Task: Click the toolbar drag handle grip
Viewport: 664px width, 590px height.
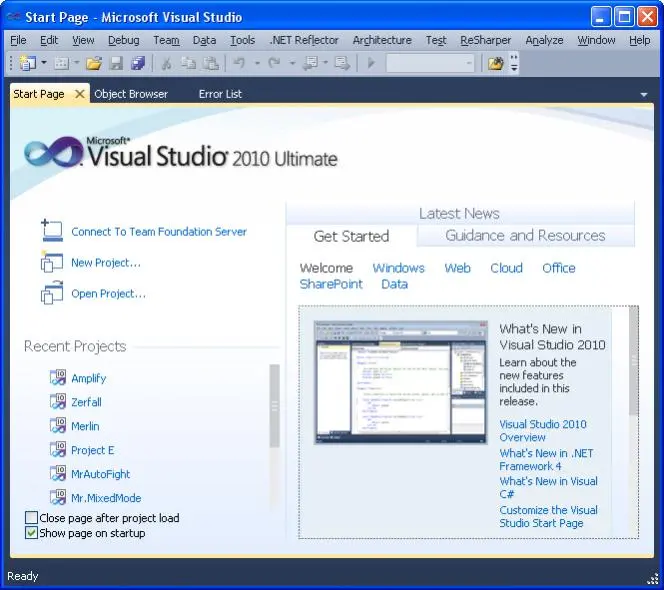Action: pyautogui.click(x=11, y=64)
